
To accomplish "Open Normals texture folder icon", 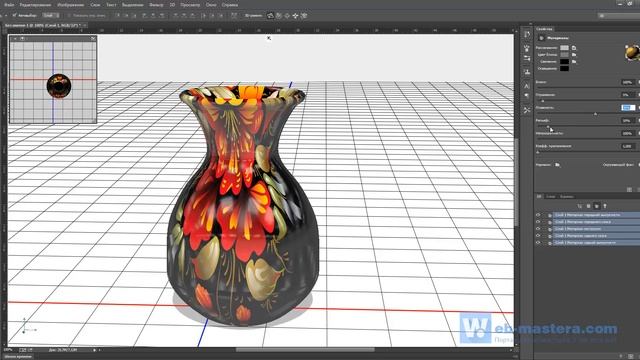I will click(558, 165).
